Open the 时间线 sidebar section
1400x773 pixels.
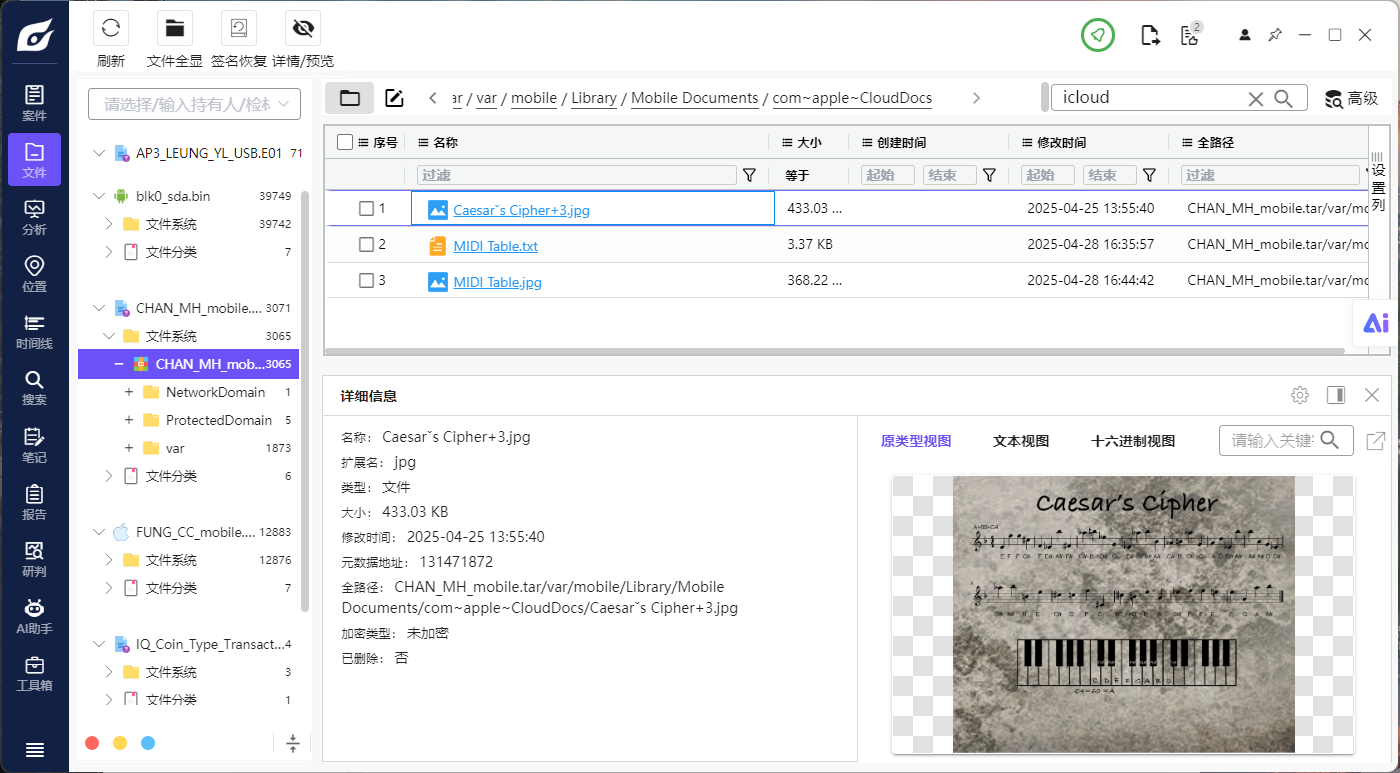pyautogui.click(x=34, y=331)
